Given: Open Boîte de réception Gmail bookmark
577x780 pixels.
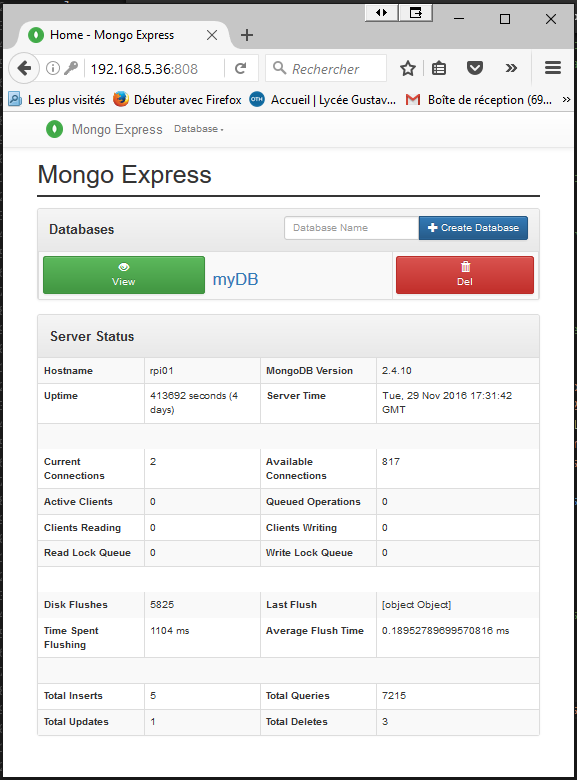Looking at the screenshot, I should coord(479,100).
